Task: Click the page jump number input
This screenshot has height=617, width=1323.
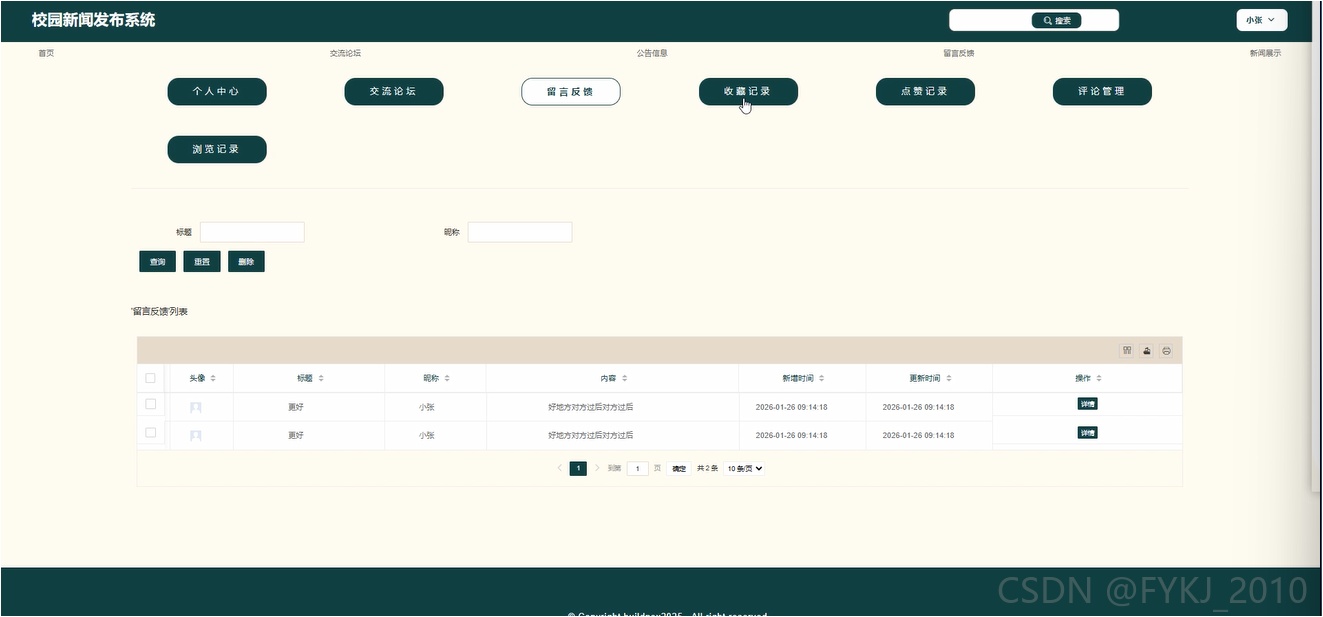Action: (638, 468)
